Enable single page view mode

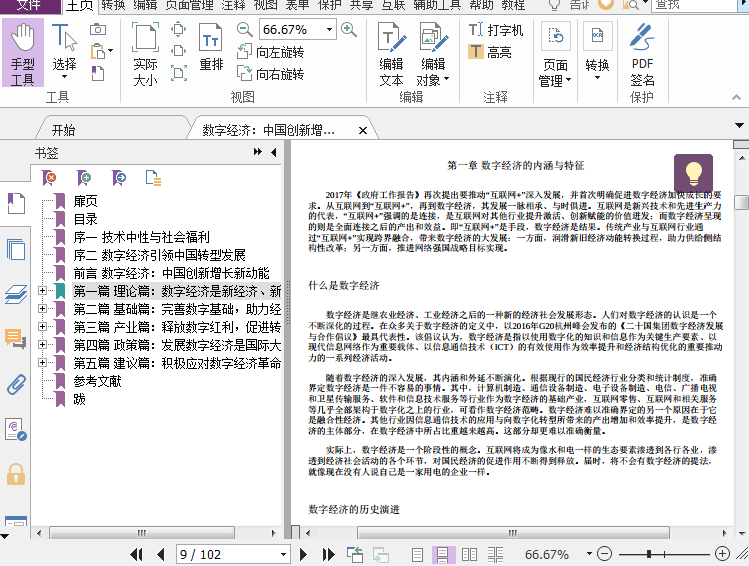(417, 555)
